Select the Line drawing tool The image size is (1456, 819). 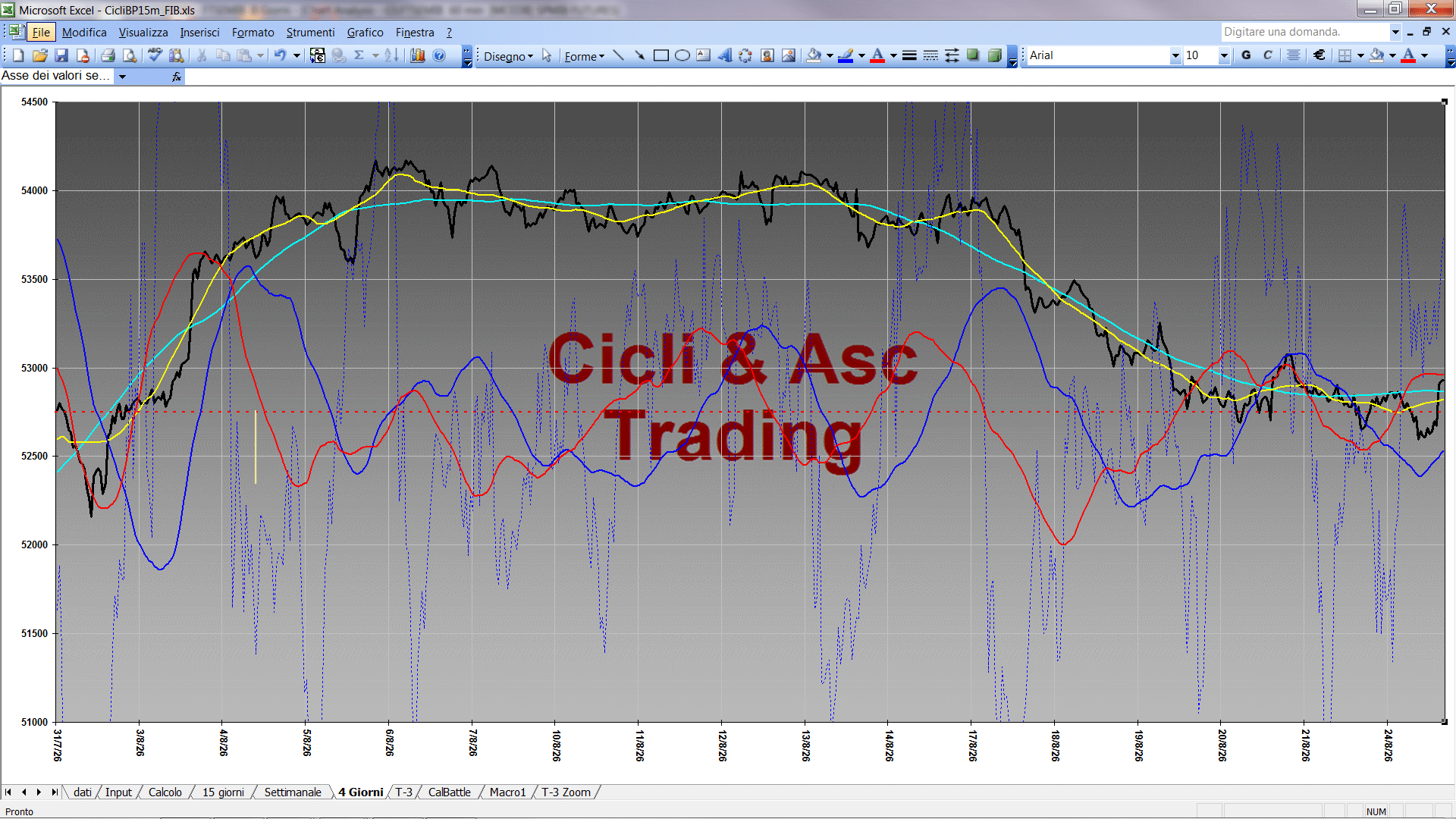[618, 55]
